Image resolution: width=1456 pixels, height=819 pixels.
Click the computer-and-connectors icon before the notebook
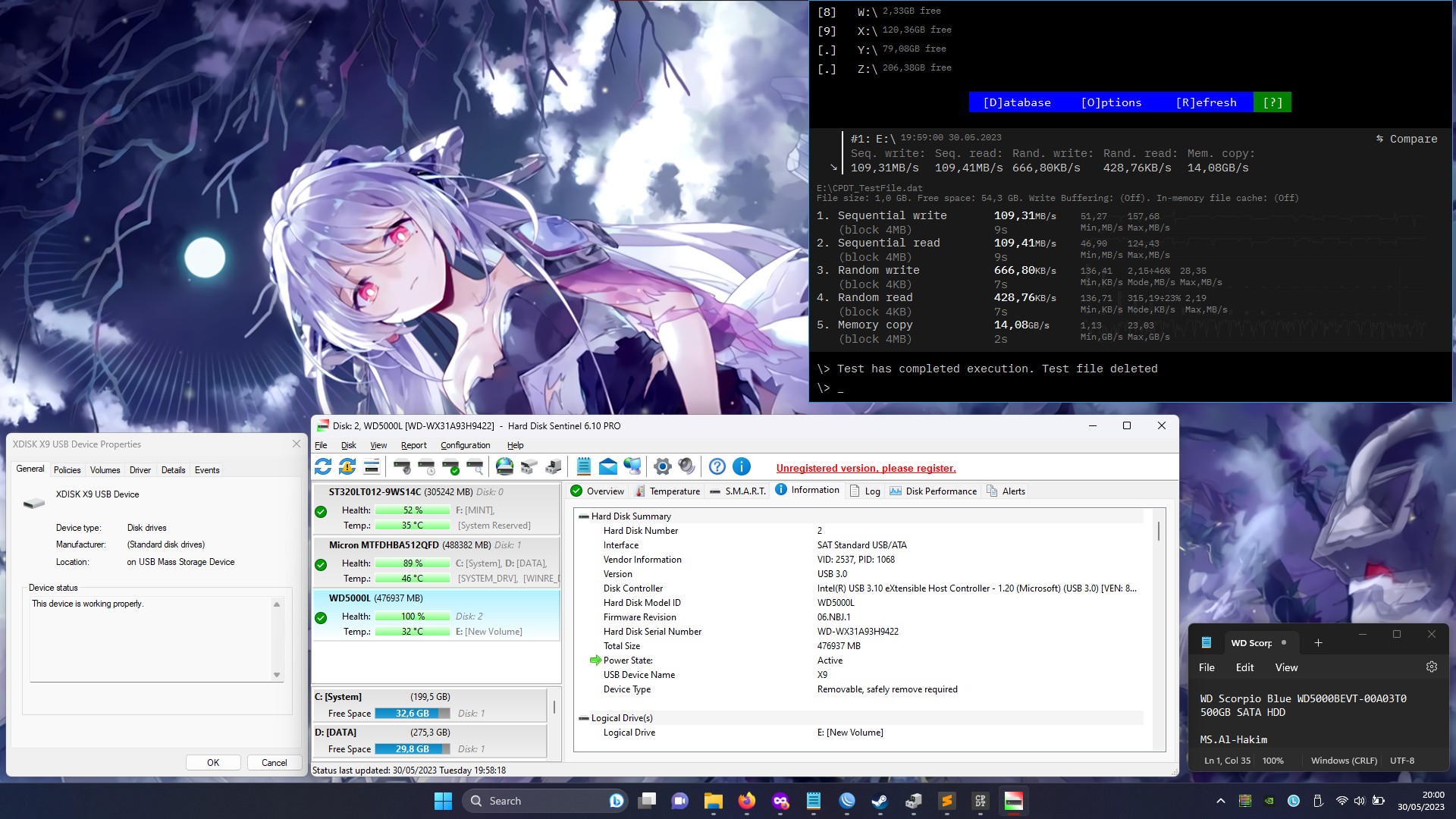click(x=554, y=466)
